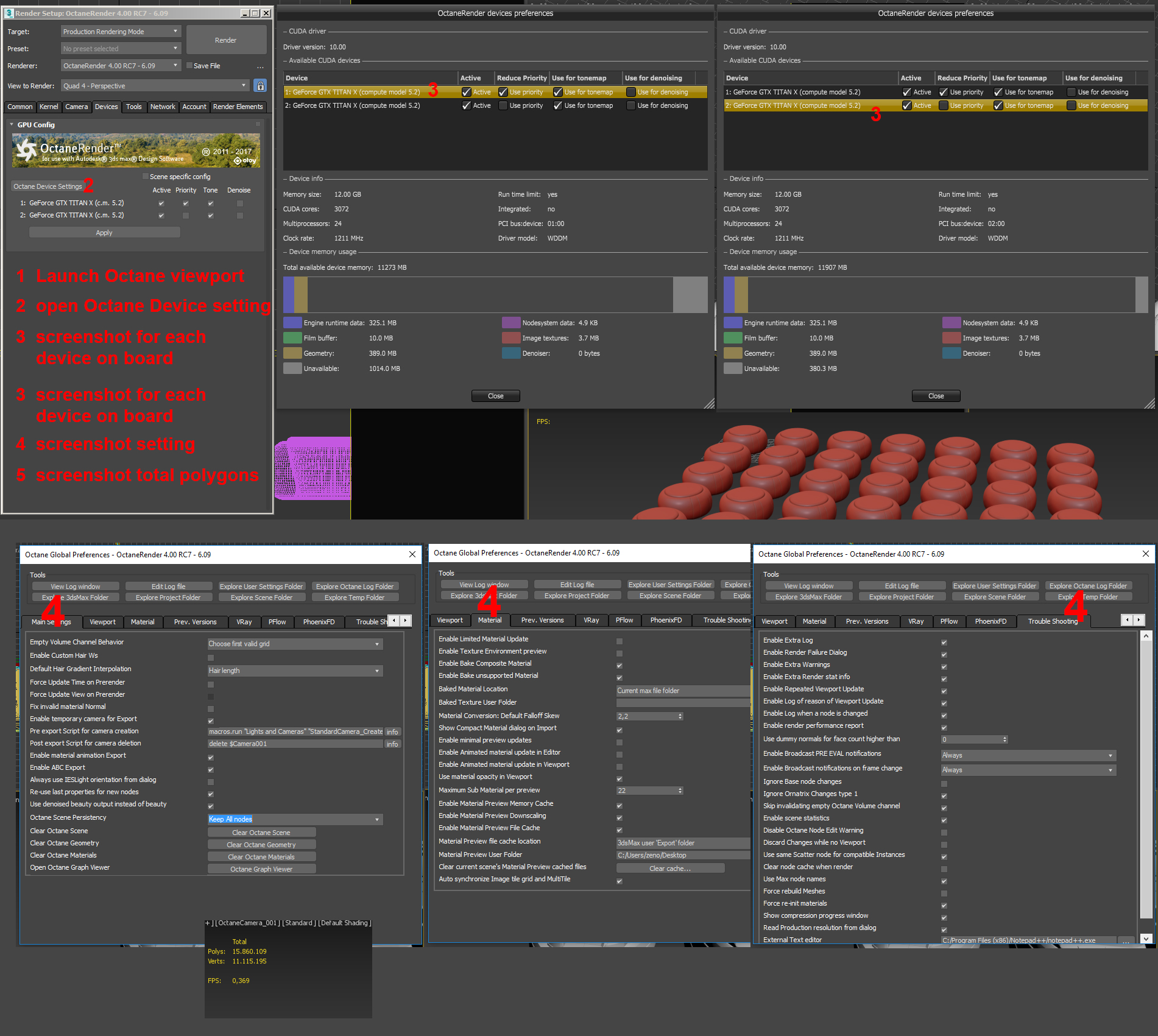Open Prev. Versions tab in Trouble Shooting preferences window
The height and width of the screenshot is (1036, 1158).
coord(867,621)
